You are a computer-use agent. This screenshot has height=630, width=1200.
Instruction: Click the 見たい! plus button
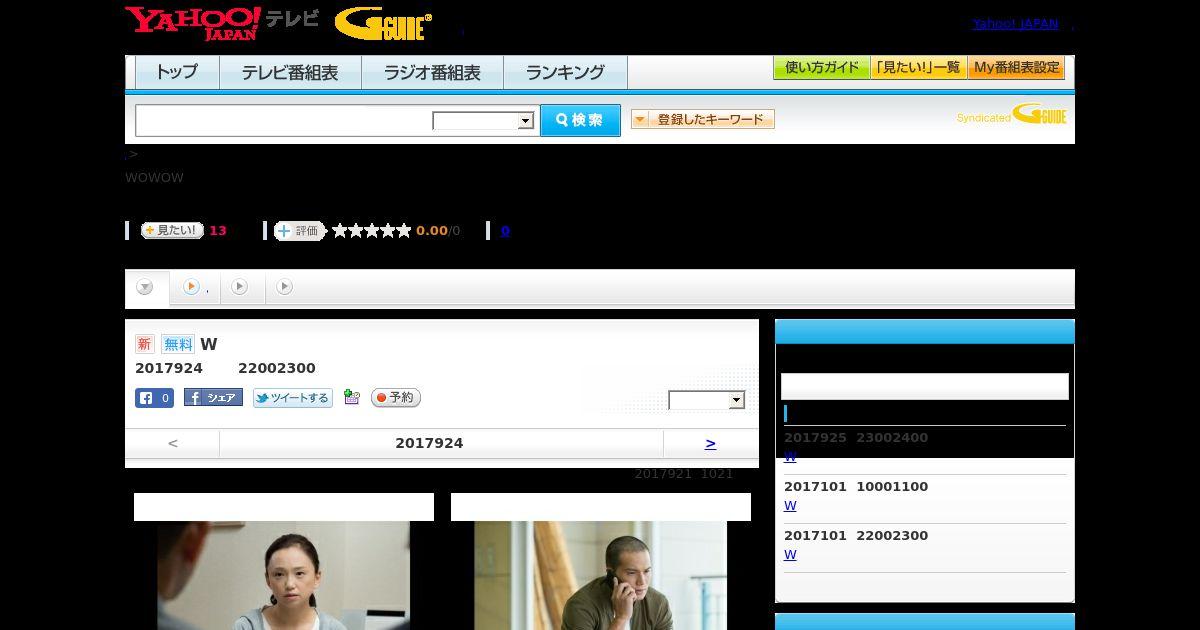(x=172, y=230)
